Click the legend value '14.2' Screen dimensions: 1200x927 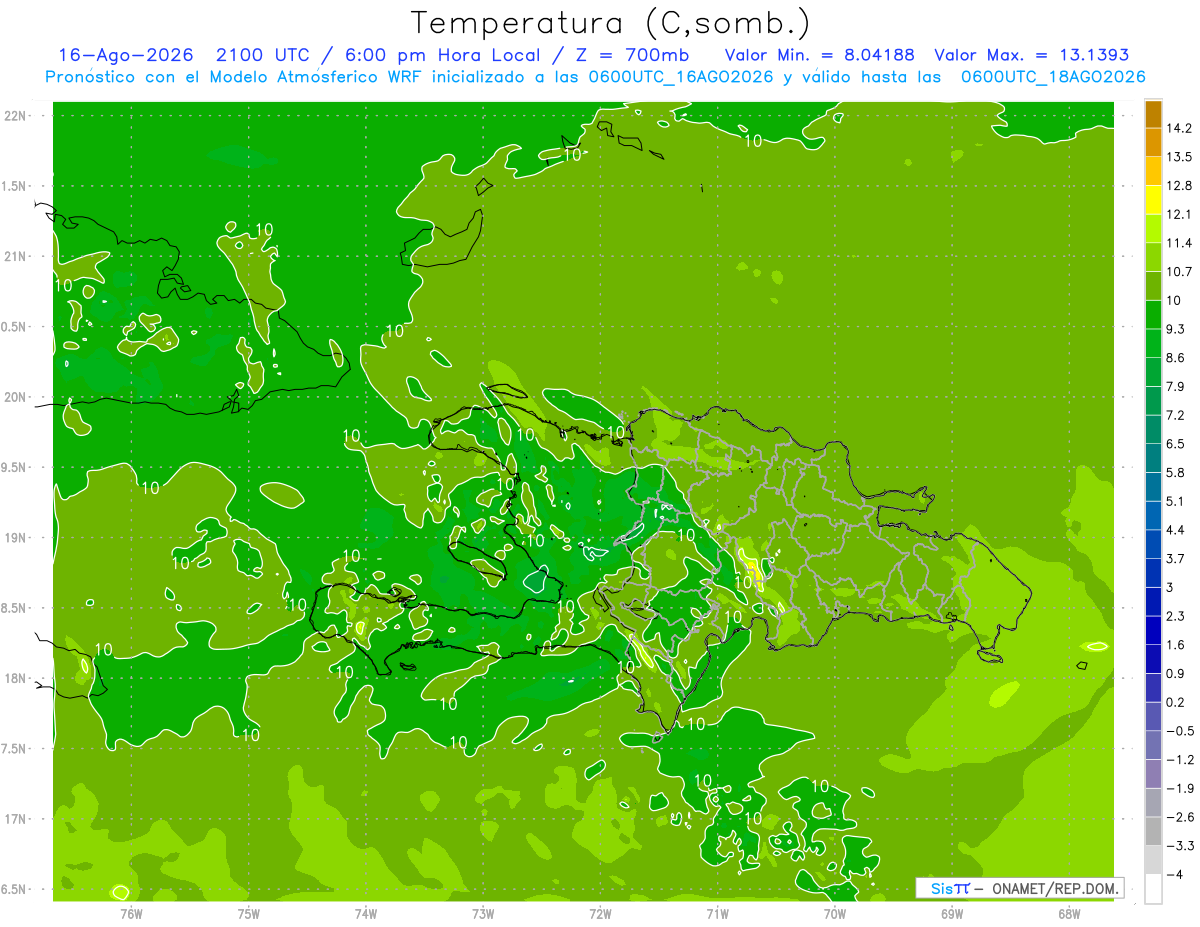pyautogui.click(x=1179, y=128)
